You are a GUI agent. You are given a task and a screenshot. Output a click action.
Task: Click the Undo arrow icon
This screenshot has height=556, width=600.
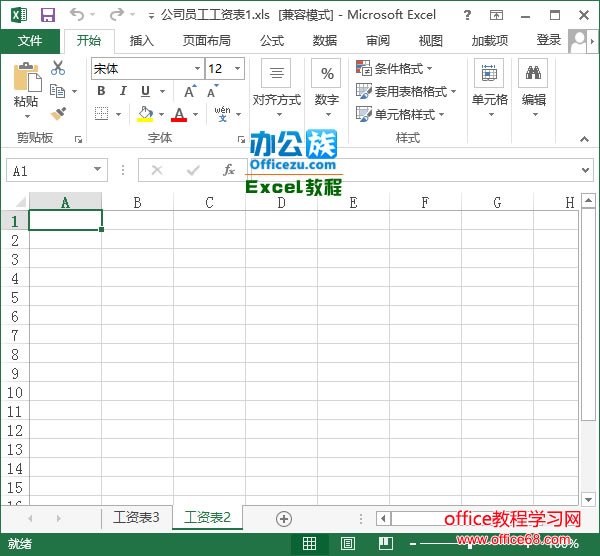[77, 15]
